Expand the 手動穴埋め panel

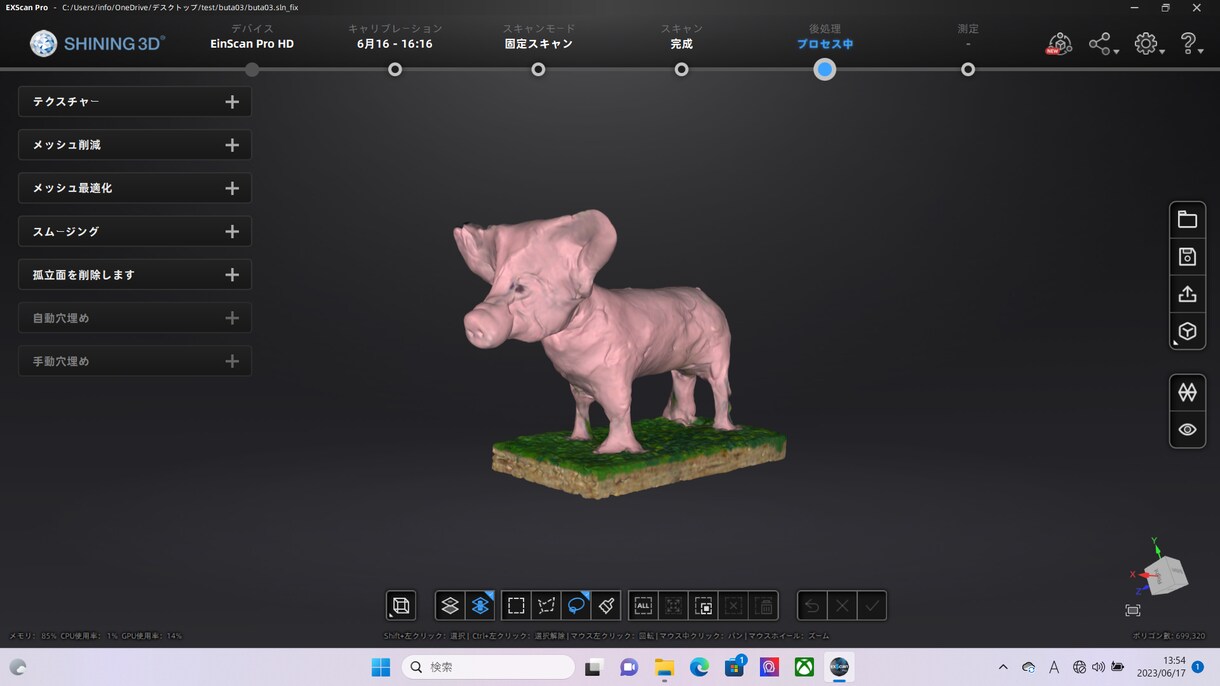pos(135,361)
